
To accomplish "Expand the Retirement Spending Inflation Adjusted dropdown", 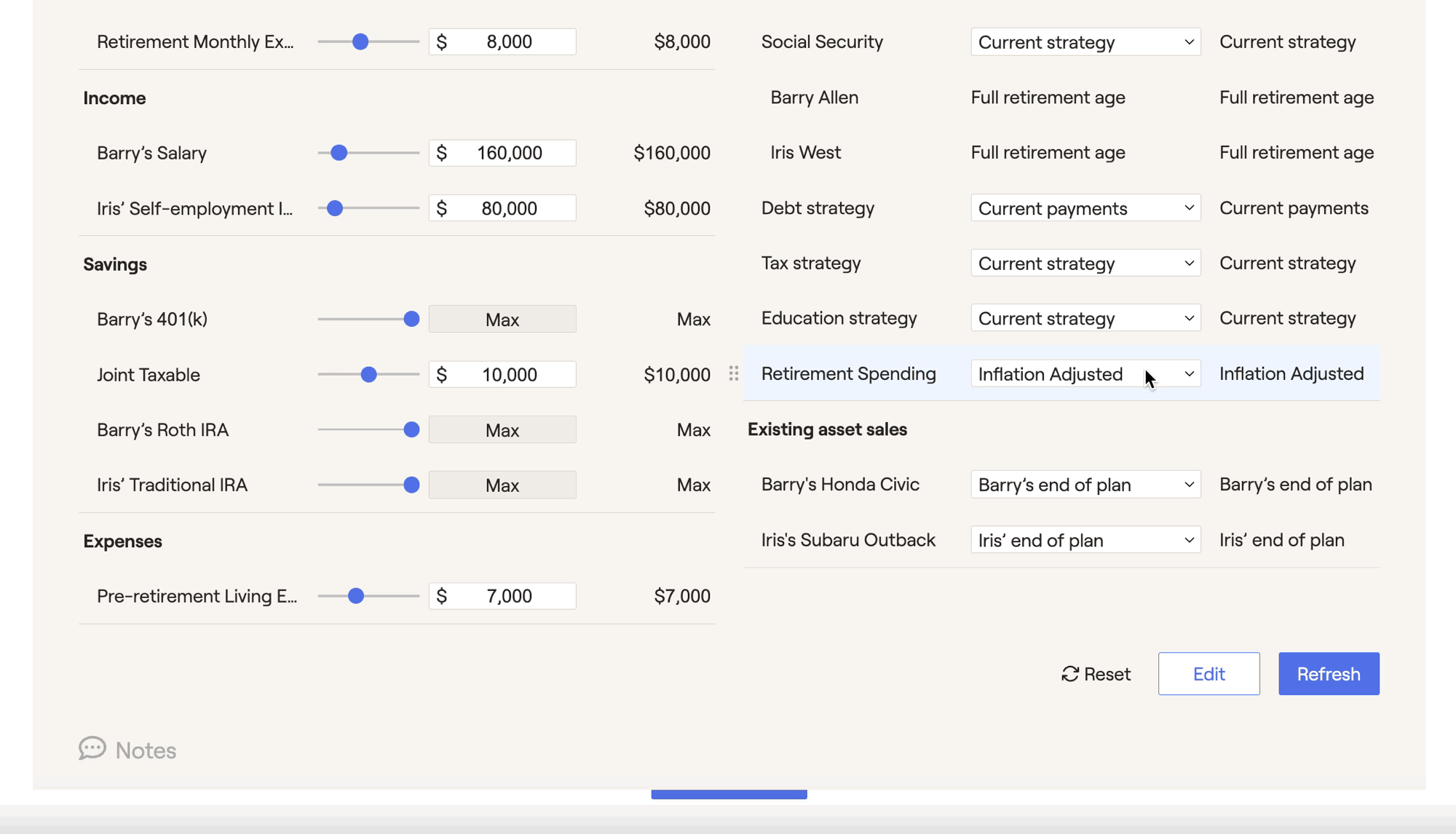I will pos(1085,374).
